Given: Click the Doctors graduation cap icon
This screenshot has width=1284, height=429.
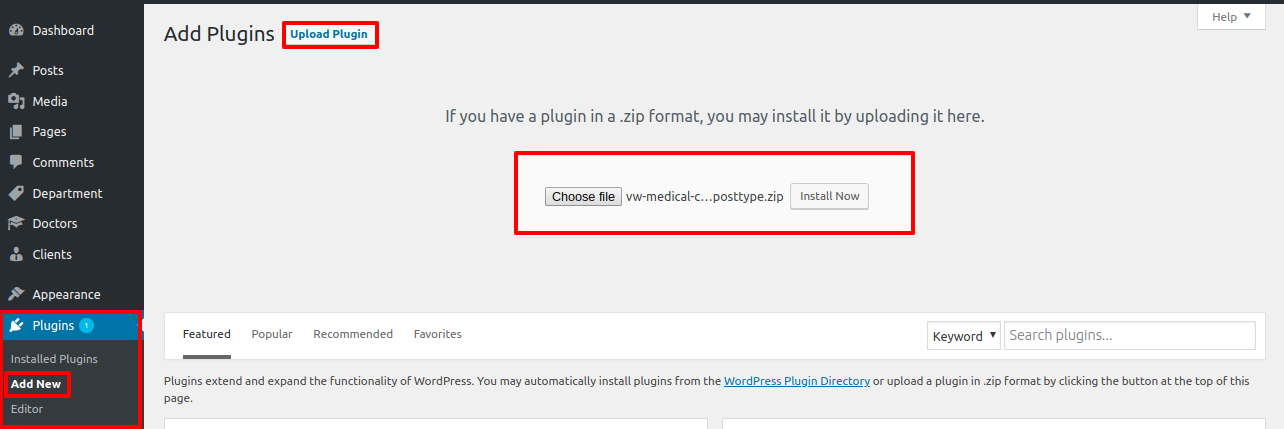Looking at the screenshot, I should click(x=16, y=224).
